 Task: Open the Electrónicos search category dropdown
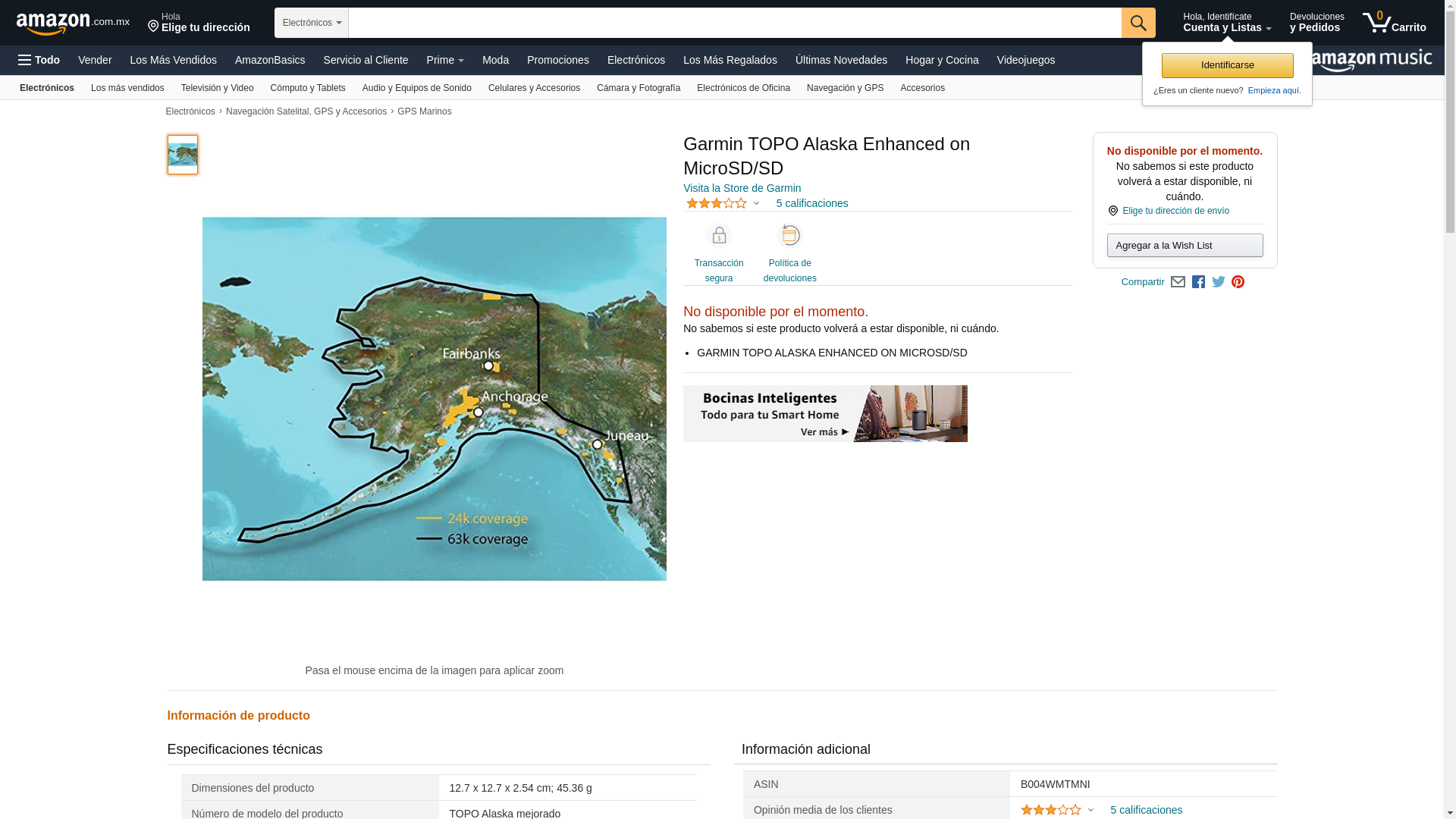coord(311,23)
